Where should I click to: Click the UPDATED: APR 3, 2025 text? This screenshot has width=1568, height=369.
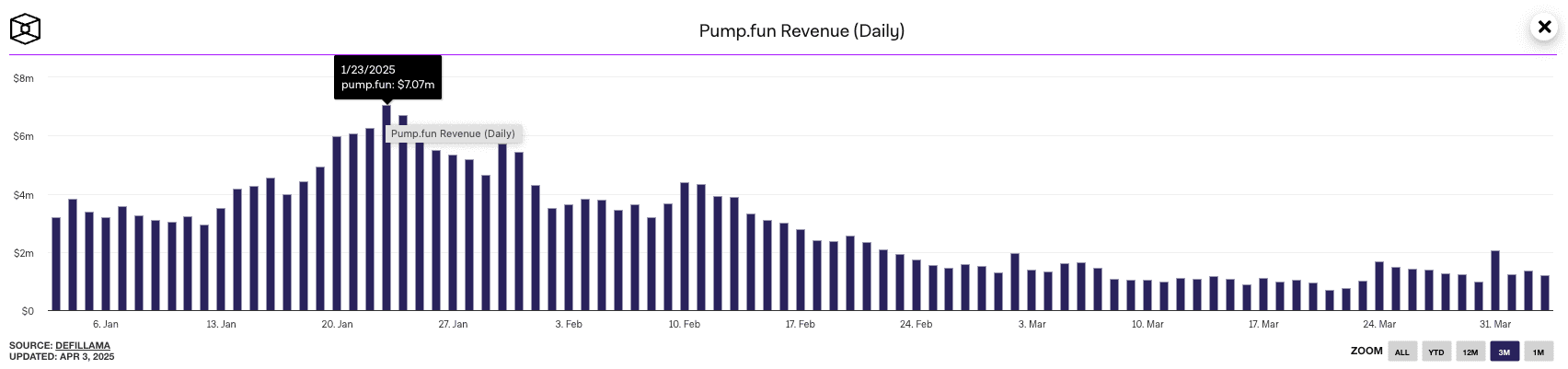click(62, 357)
